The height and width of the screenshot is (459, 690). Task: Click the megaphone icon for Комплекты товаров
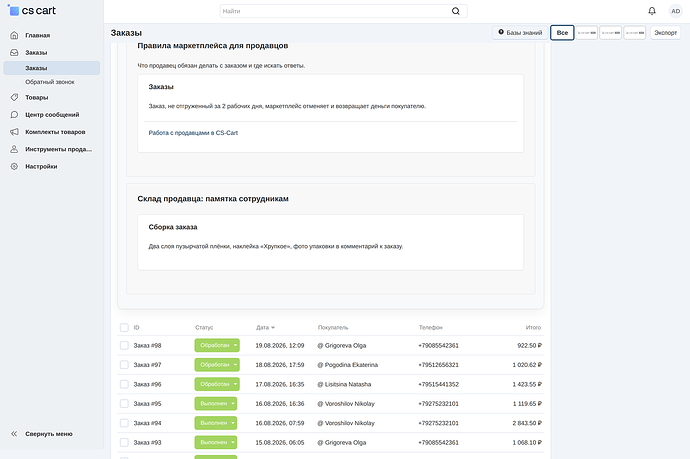14,132
